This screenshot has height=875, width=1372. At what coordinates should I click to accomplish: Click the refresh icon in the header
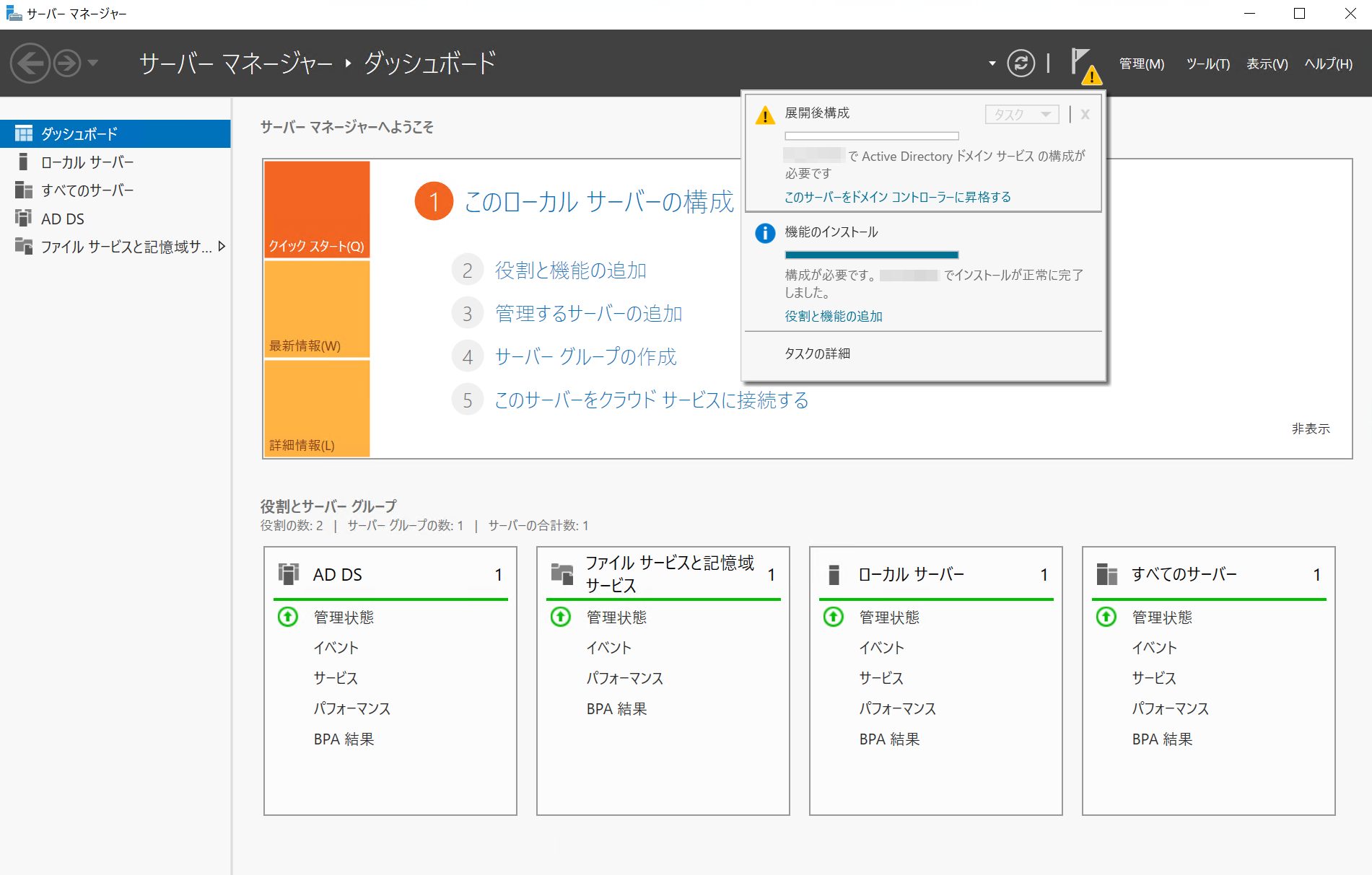(x=1021, y=63)
